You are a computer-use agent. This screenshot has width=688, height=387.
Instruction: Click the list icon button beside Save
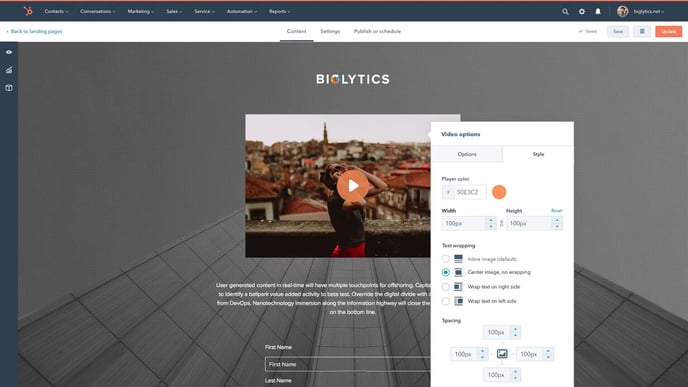tap(642, 32)
